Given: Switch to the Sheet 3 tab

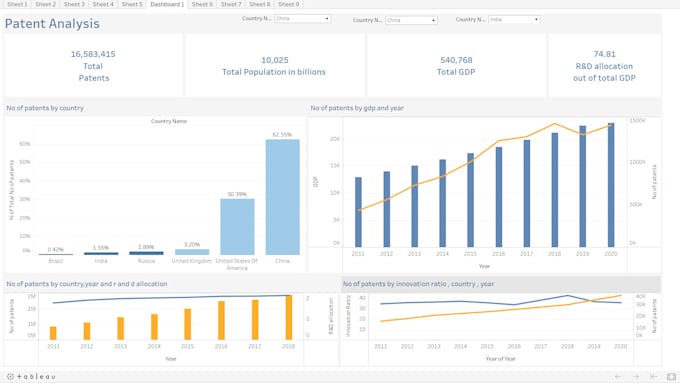Looking at the screenshot, I should pos(74,4).
